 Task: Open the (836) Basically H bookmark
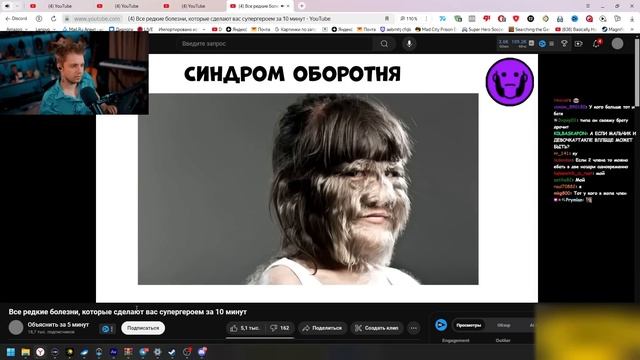pyautogui.click(x=576, y=29)
